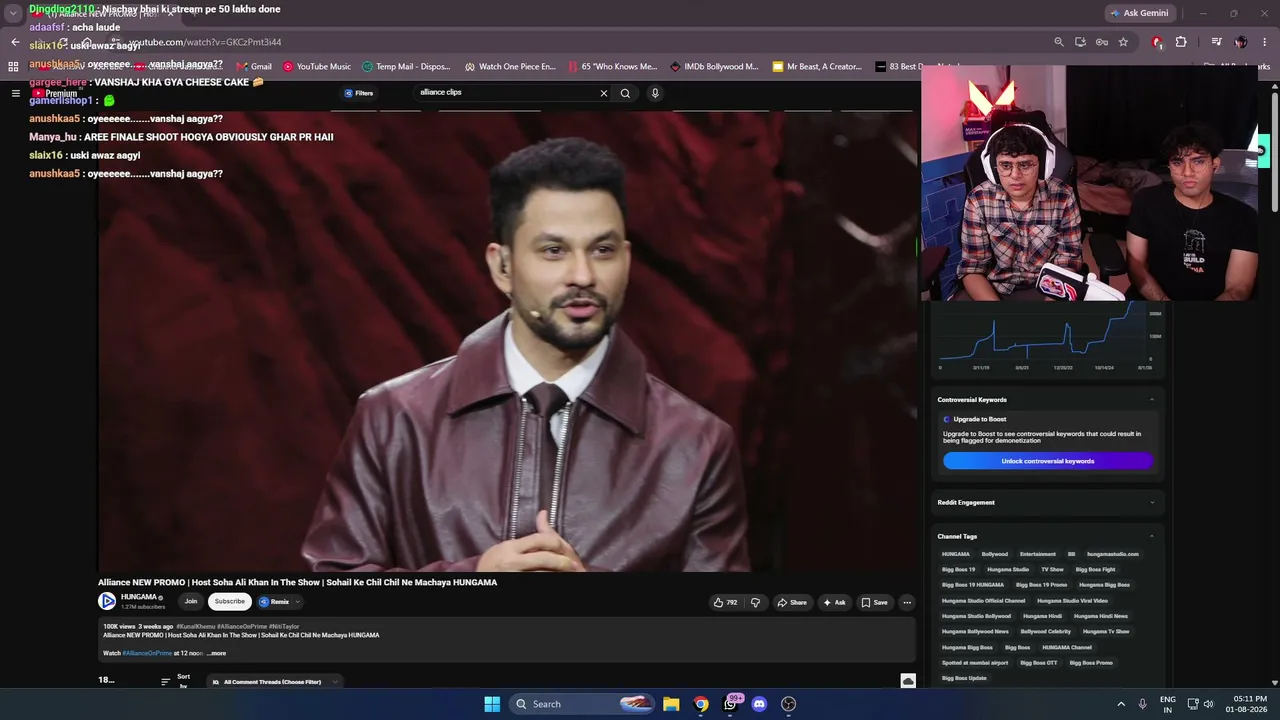Open the taskbar clock and calendar

pyautogui.click(x=1245, y=704)
